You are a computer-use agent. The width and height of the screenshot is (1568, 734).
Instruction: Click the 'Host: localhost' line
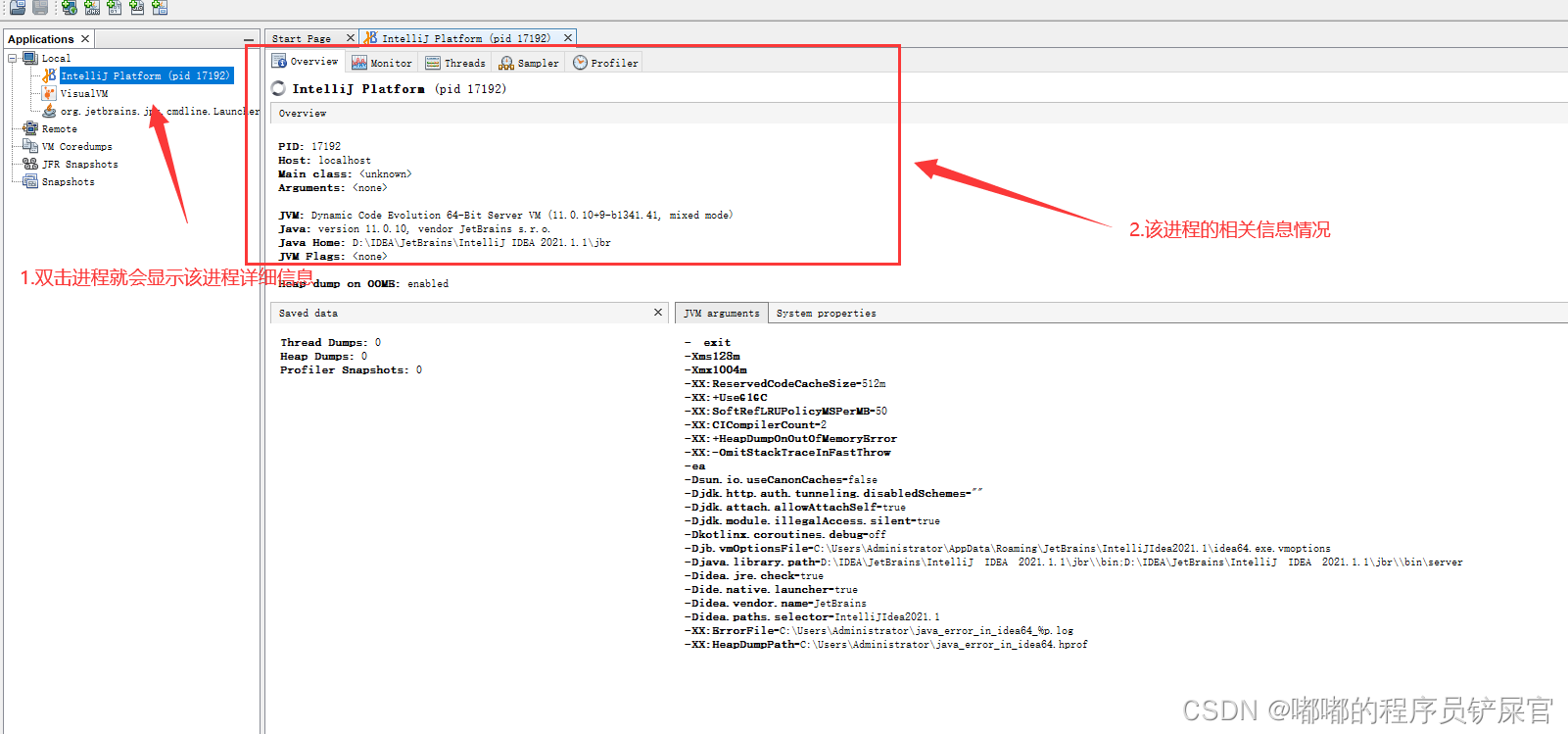[x=324, y=161]
